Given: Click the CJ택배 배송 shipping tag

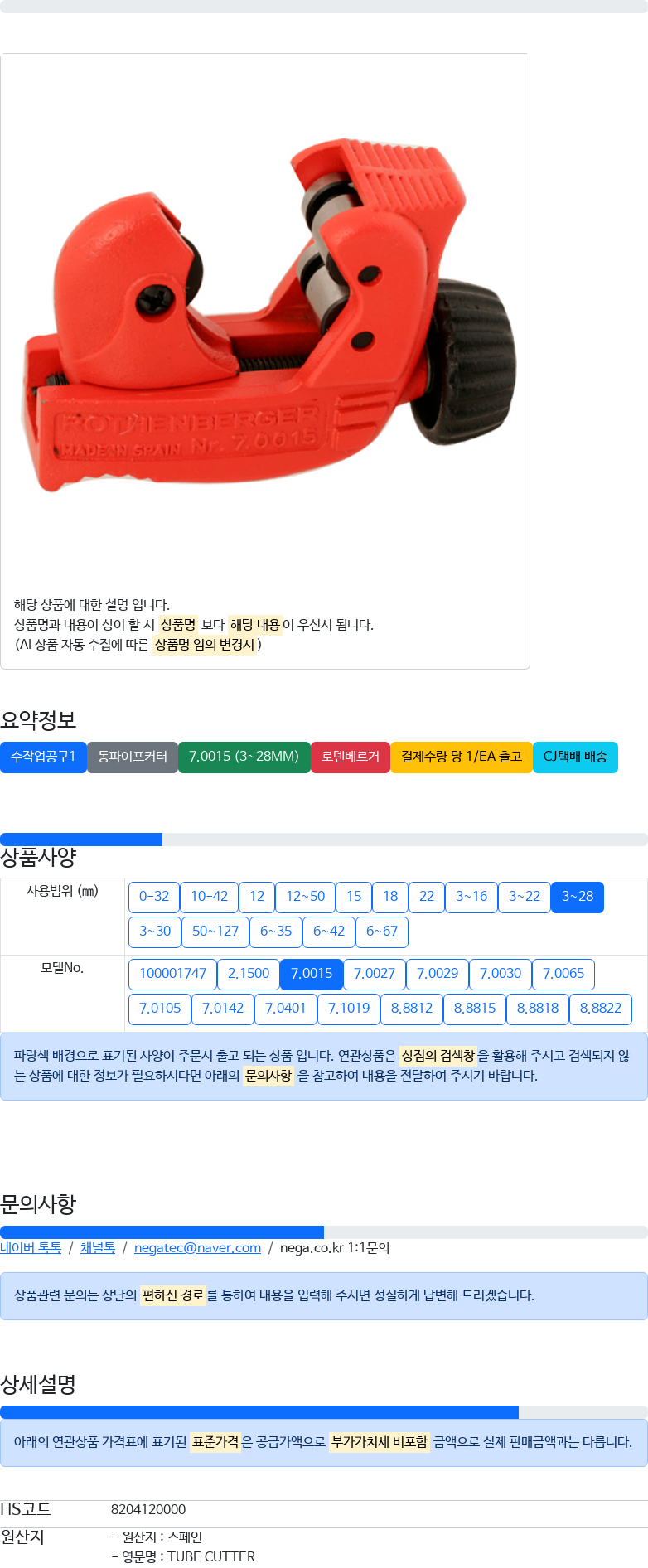Looking at the screenshot, I should click(x=575, y=757).
